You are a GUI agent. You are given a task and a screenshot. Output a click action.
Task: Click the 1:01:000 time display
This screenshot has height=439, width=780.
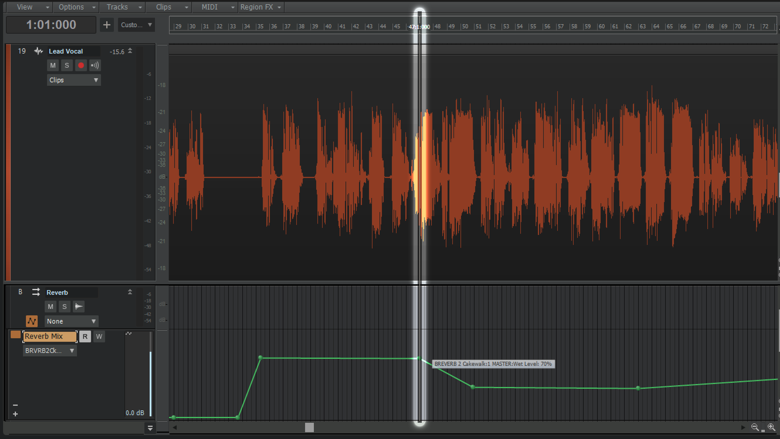(51, 25)
